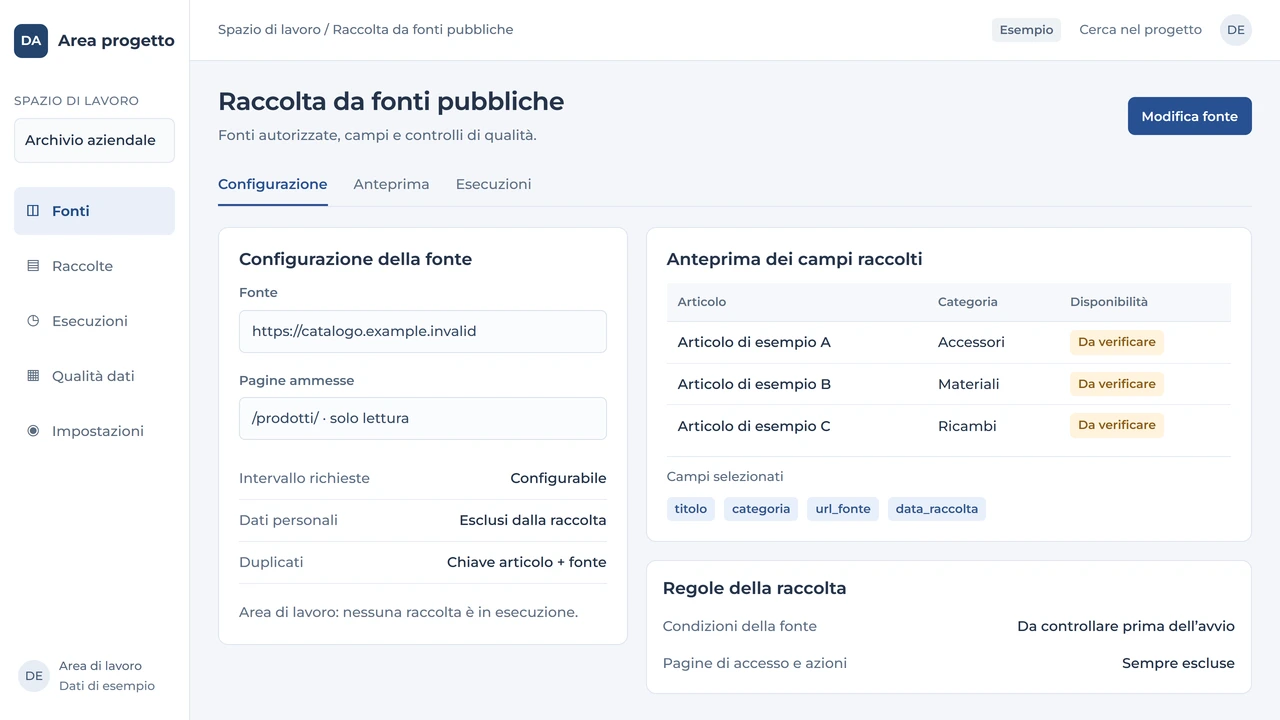Screen dimensions: 1280x720
Task: Click the Materiali category cell
Action: [x=968, y=384]
